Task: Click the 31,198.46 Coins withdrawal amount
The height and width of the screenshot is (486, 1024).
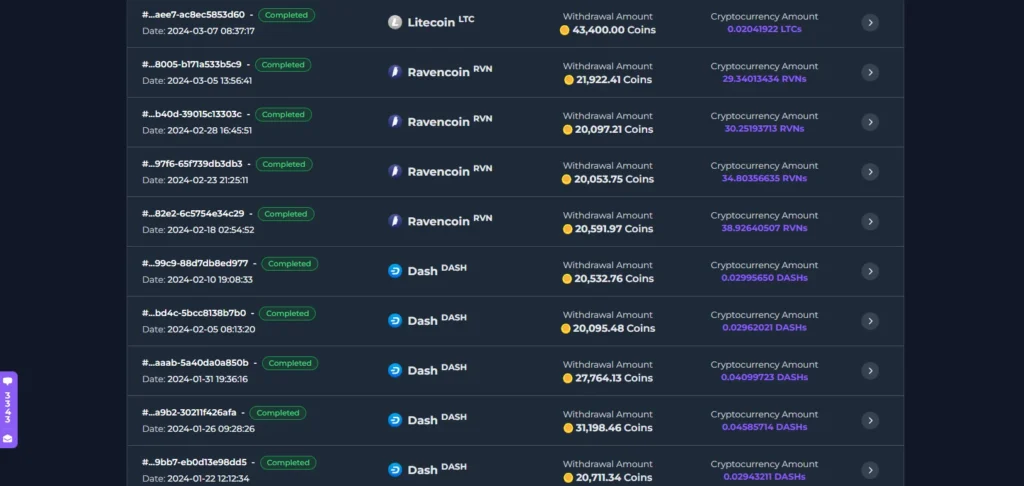Action: click(x=614, y=428)
